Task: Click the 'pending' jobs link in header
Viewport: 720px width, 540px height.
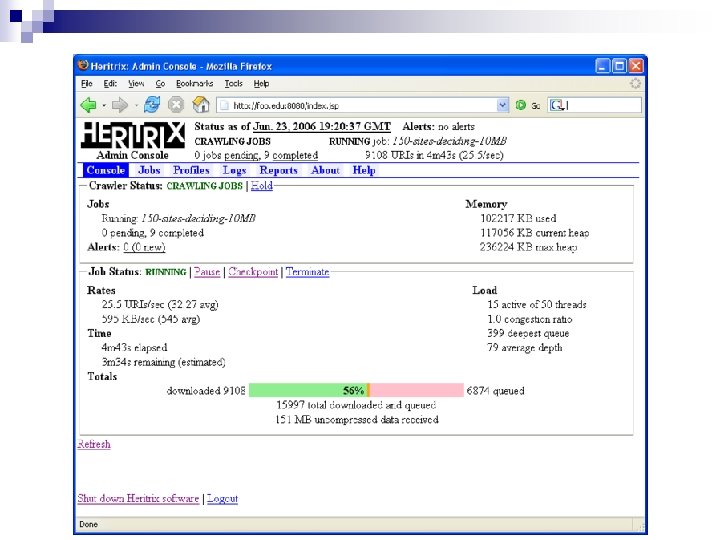Action: click(242, 155)
